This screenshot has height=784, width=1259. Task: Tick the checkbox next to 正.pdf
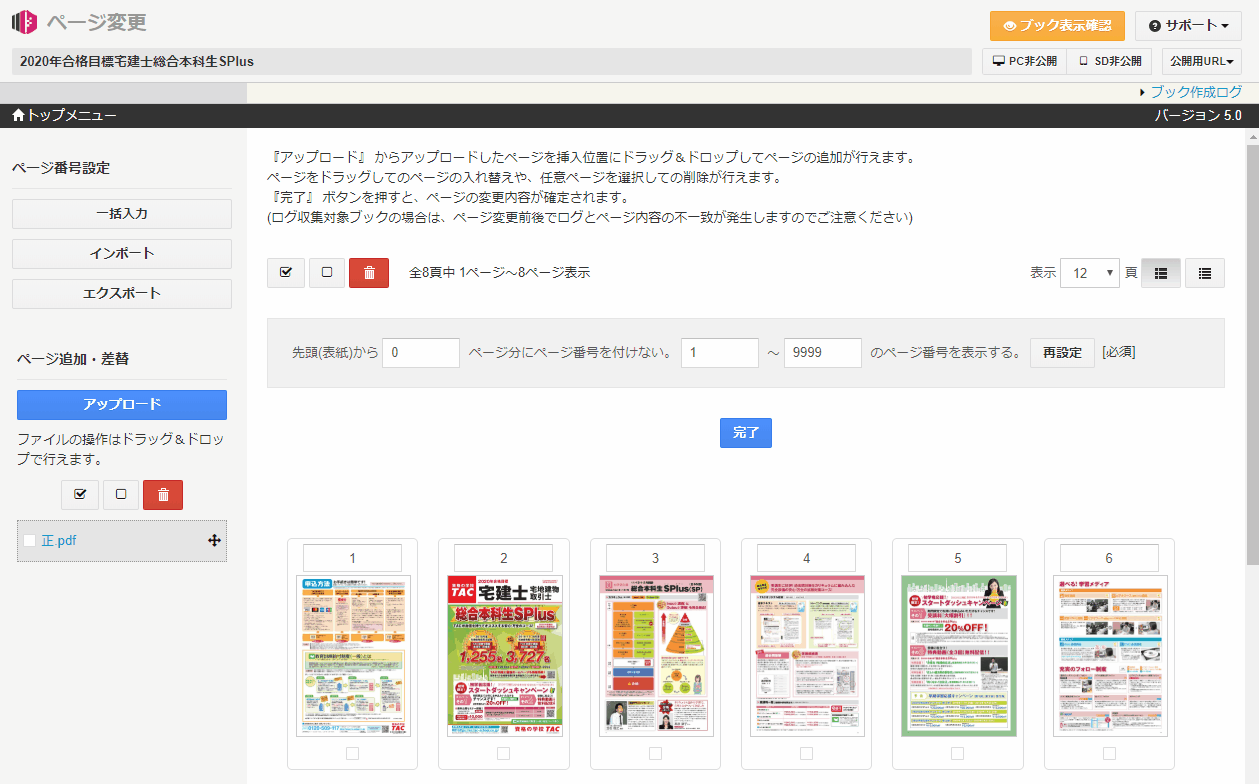point(30,541)
